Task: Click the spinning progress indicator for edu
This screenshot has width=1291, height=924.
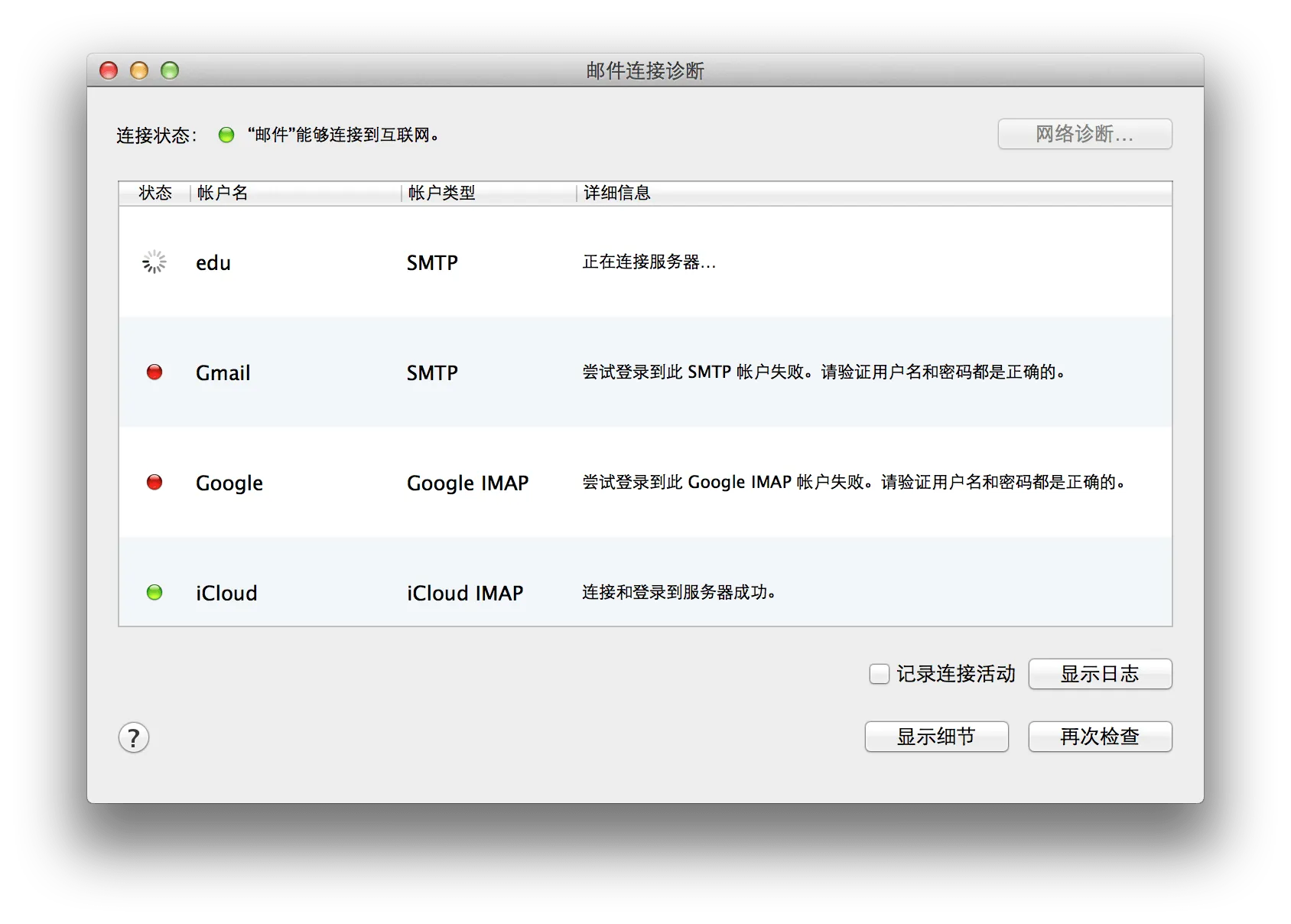Action: 154,262
